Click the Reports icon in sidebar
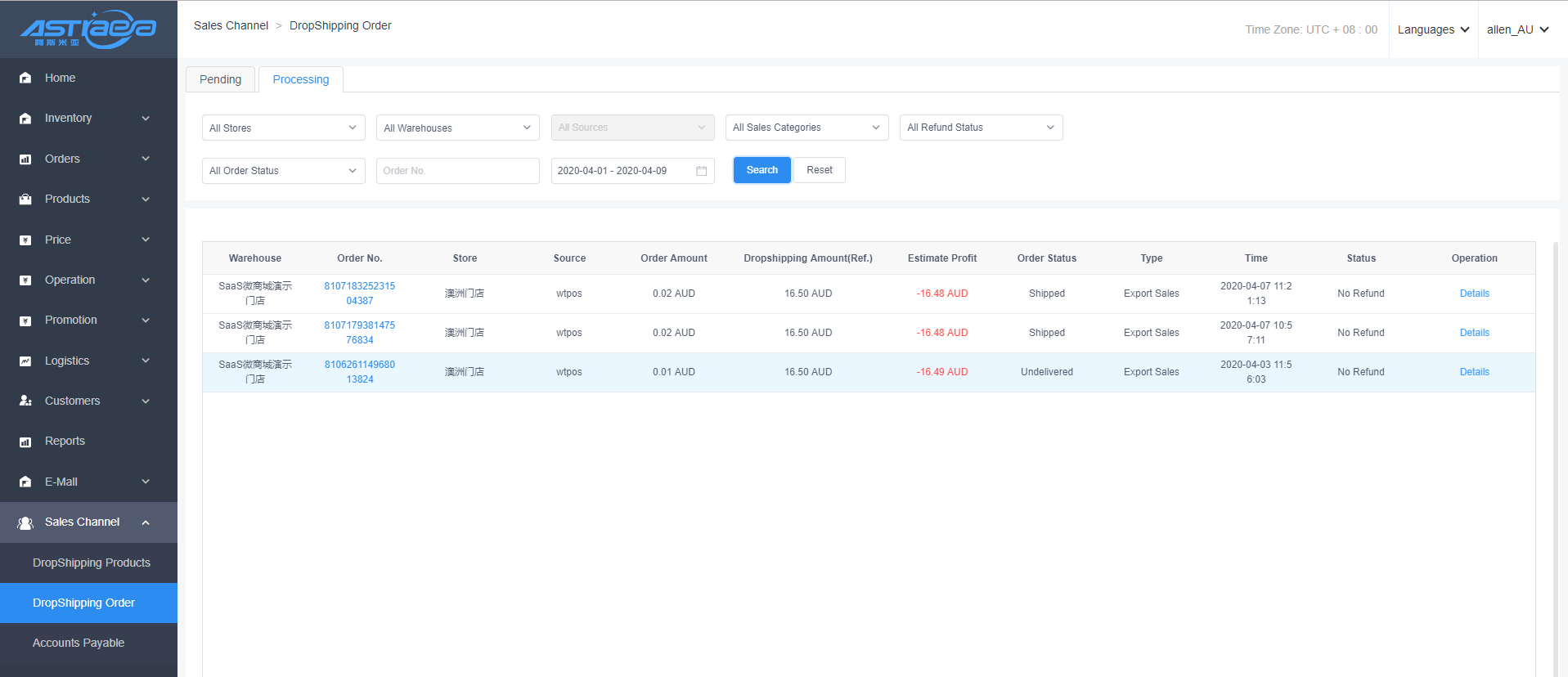 click(x=25, y=442)
